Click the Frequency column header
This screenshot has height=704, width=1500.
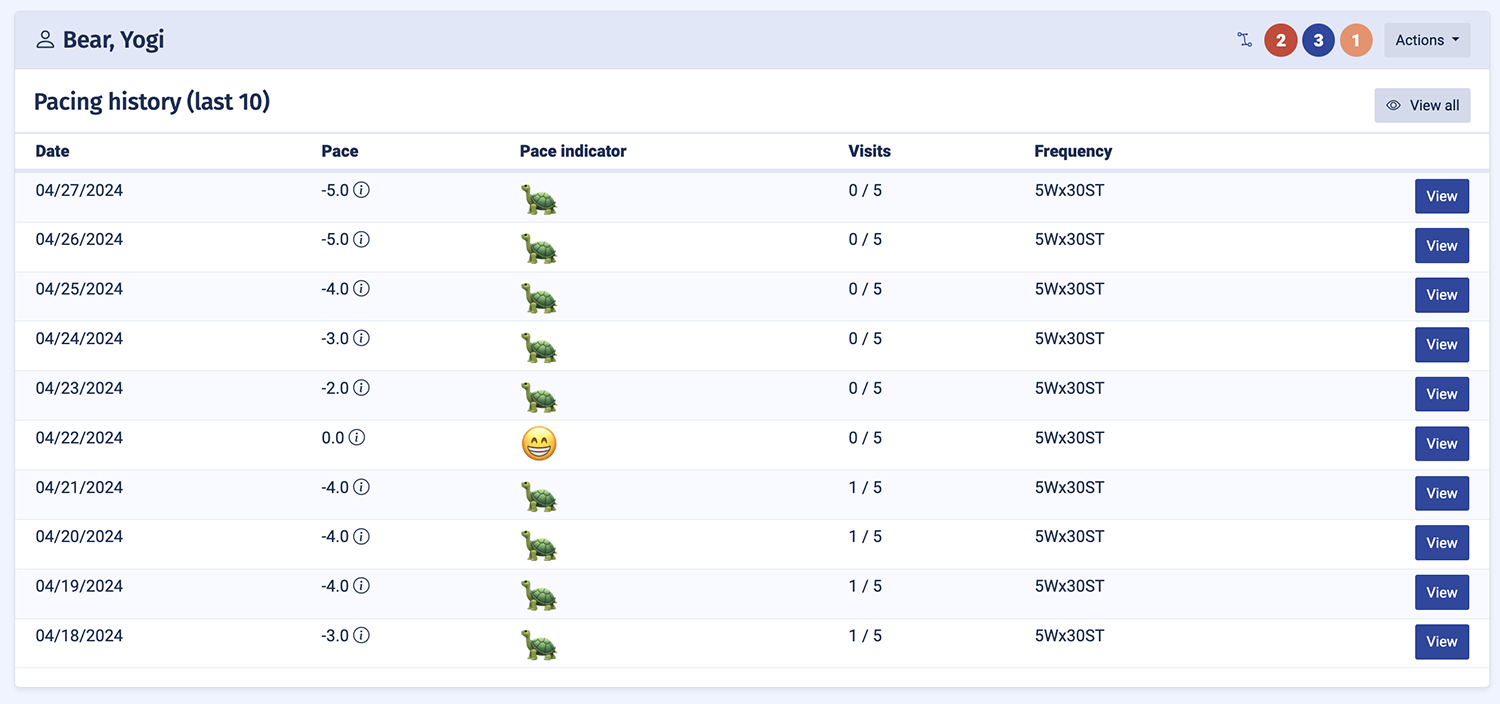[x=1073, y=151]
